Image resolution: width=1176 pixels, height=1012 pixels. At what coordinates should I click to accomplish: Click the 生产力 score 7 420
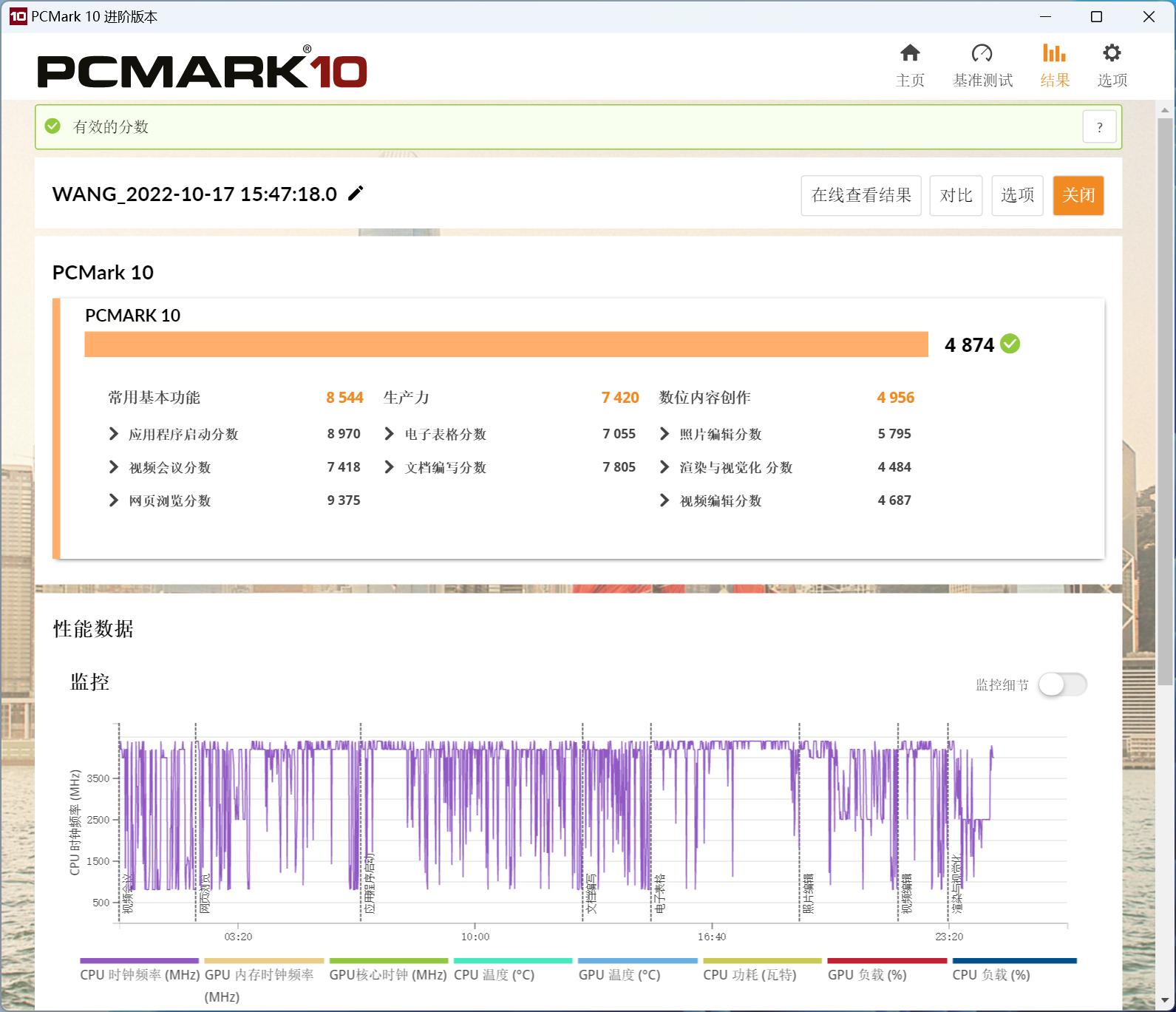click(x=620, y=398)
